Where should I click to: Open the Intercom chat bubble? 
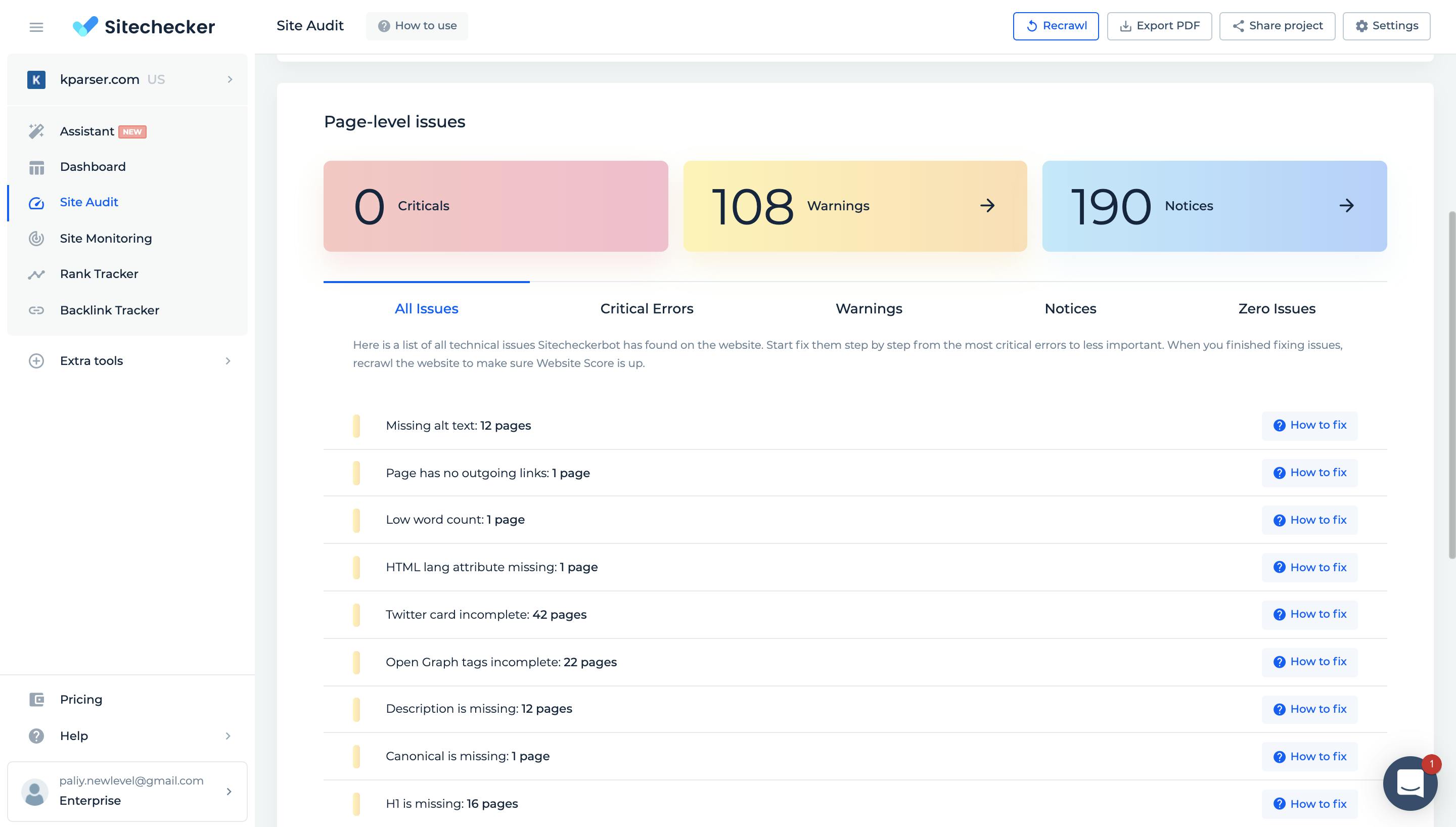tap(1410, 783)
